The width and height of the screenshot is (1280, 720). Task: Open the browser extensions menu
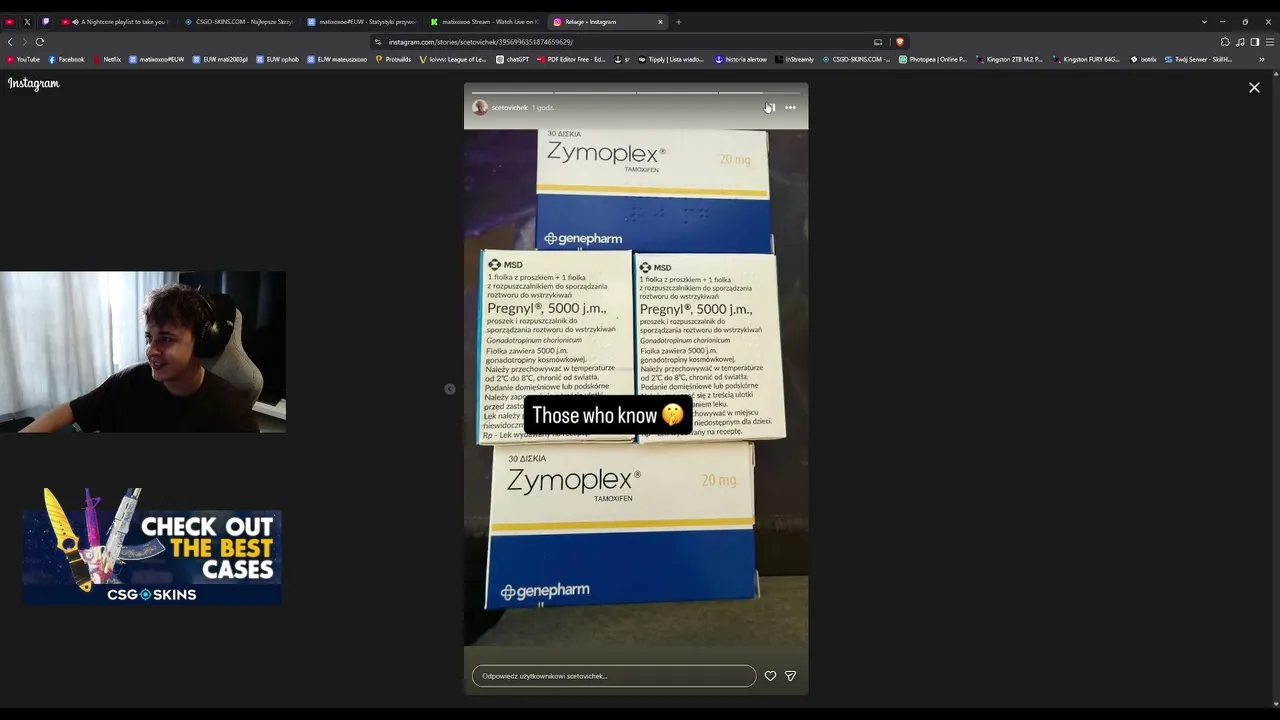(1225, 42)
